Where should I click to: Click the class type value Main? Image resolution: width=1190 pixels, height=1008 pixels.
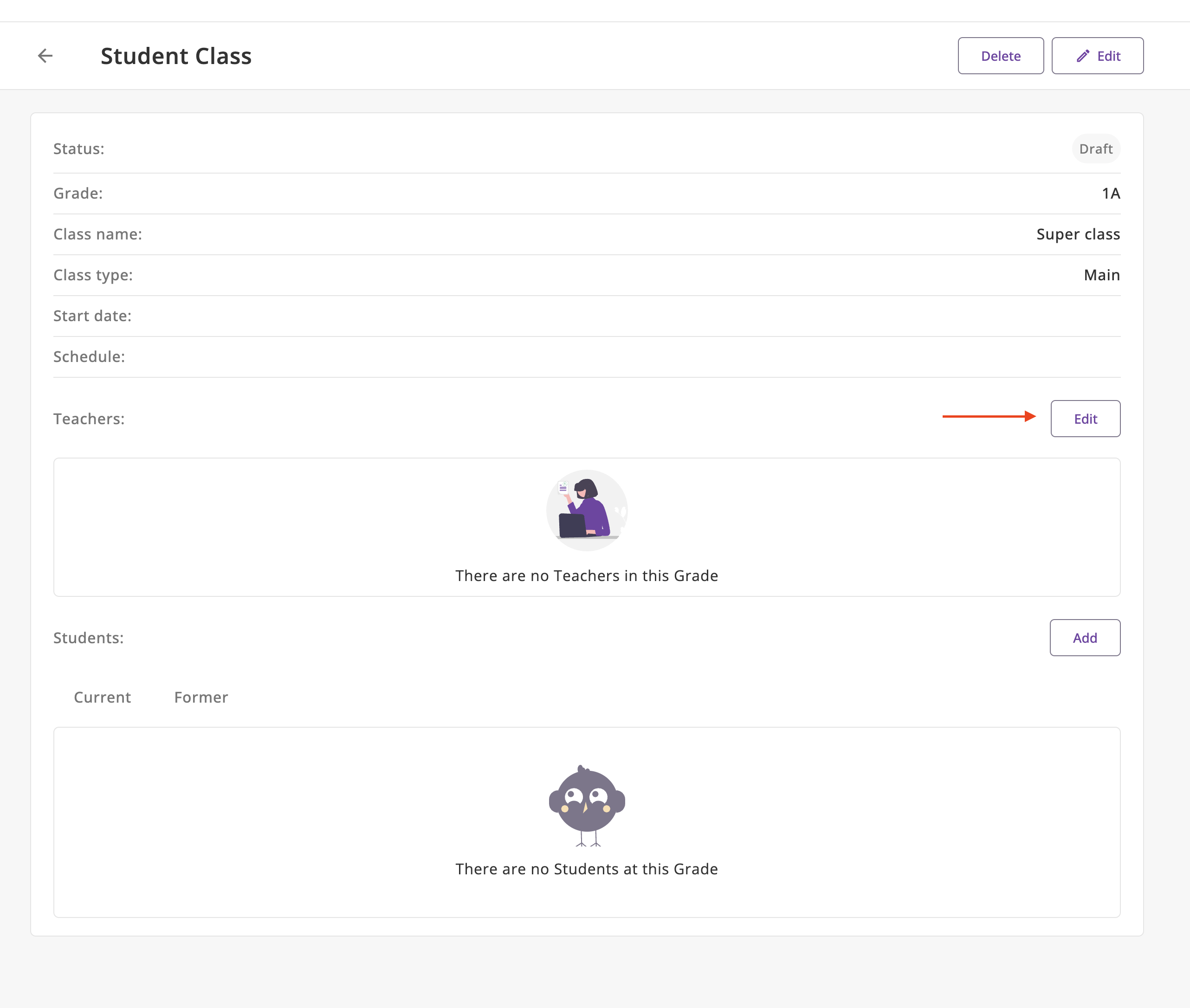pyautogui.click(x=1101, y=275)
